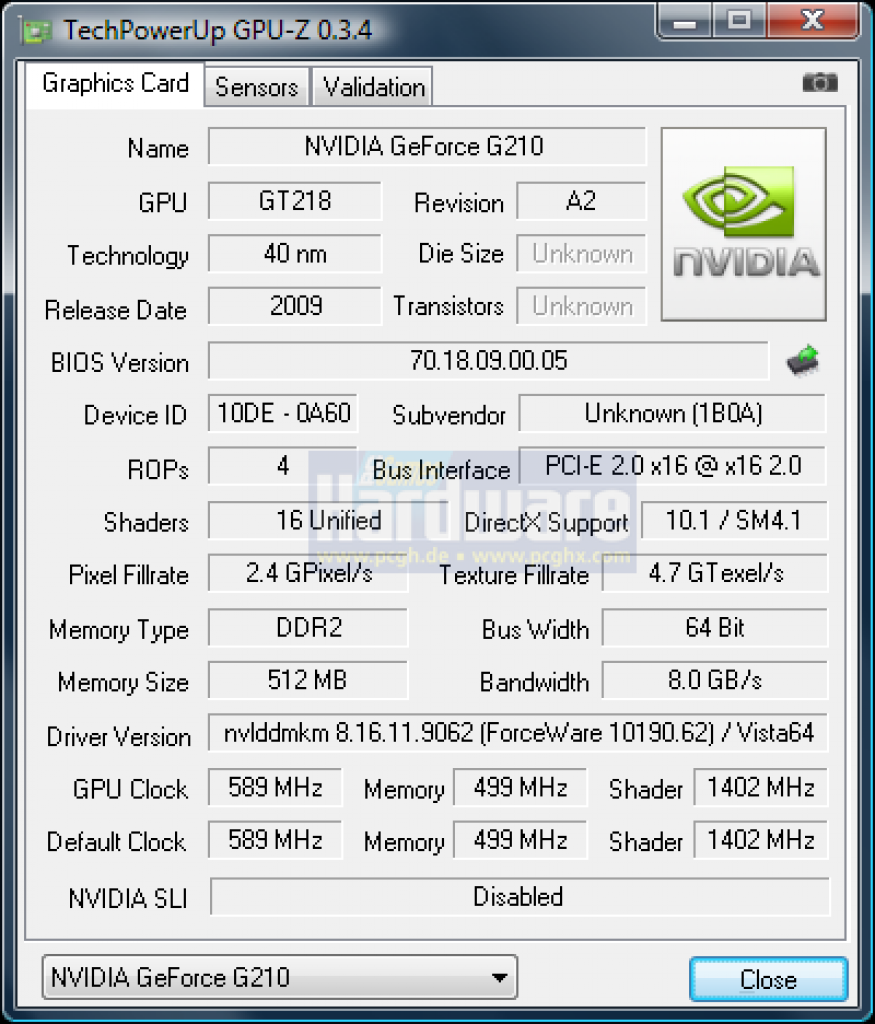Click Pixel Fillrate value 2.4 GPixel/s
This screenshot has height=1024, width=875.
click(308, 573)
